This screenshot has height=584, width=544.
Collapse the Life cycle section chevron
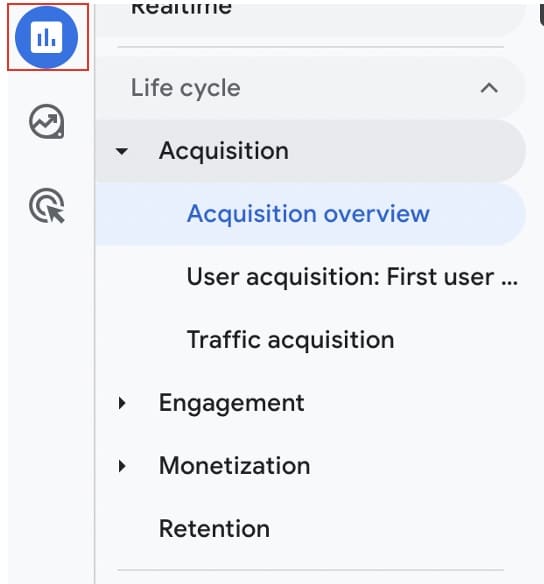489,88
